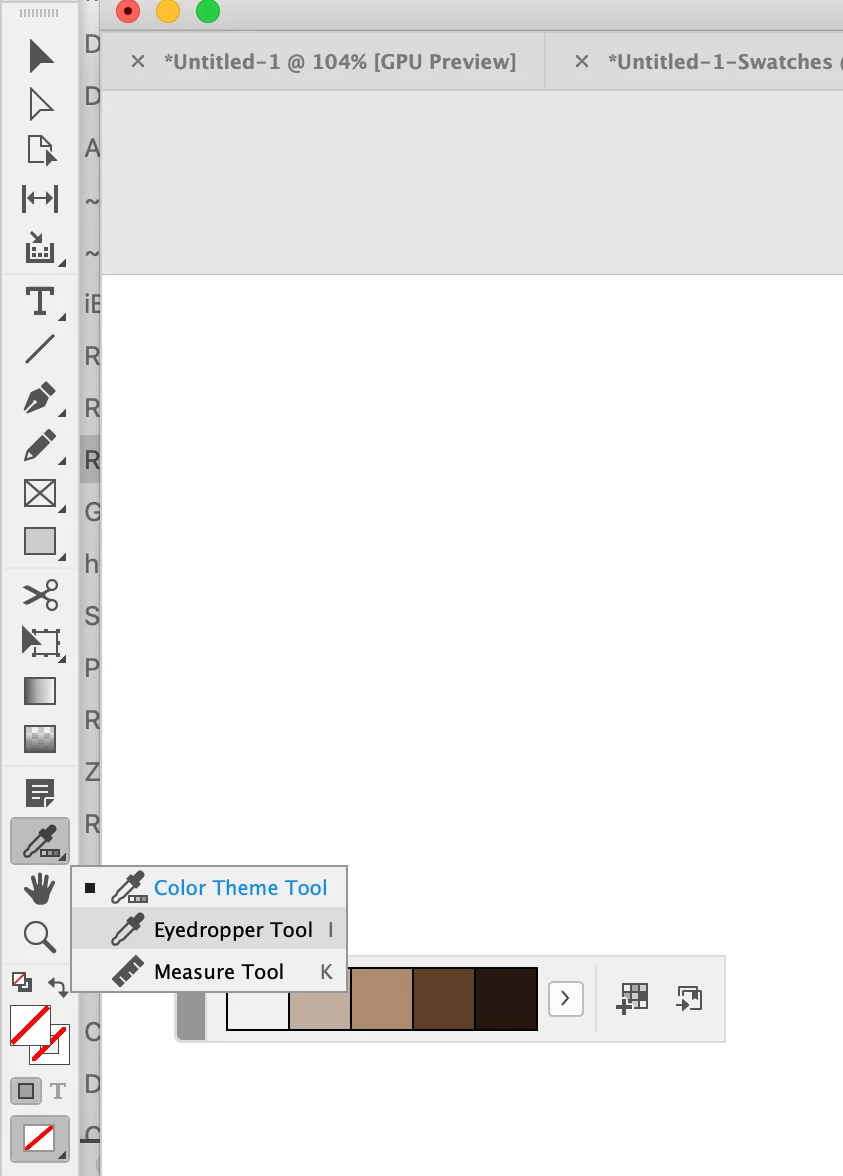Pick the darkest brown theme swatch

[x=506, y=999]
